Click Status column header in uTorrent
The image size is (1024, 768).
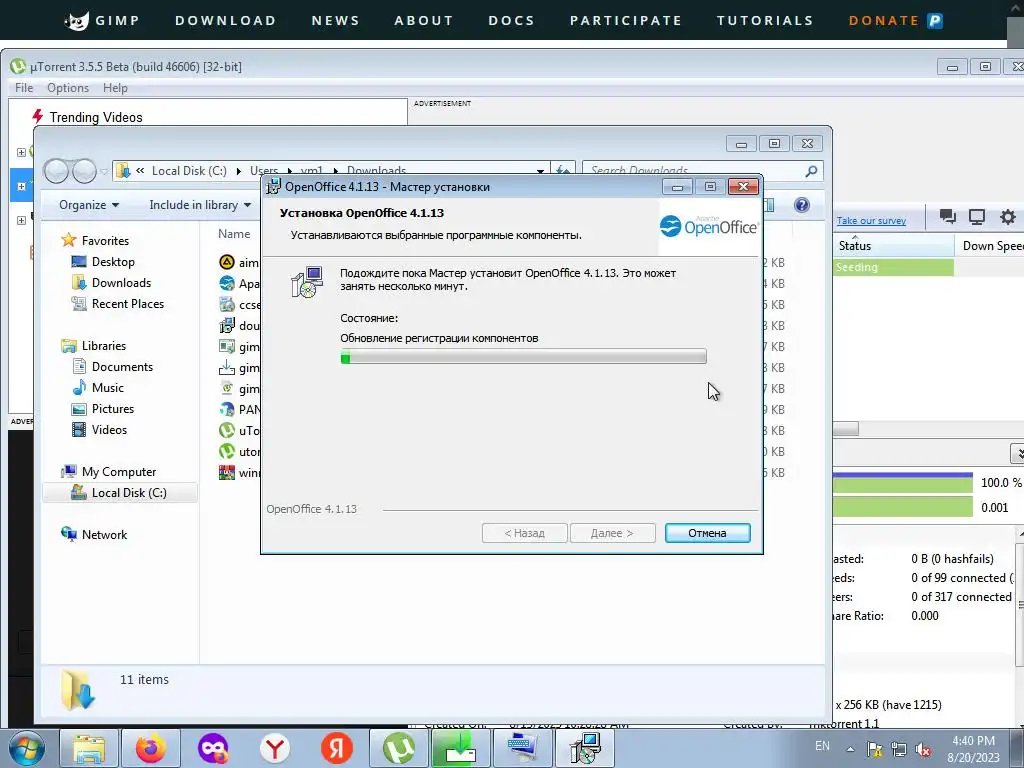(x=893, y=246)
